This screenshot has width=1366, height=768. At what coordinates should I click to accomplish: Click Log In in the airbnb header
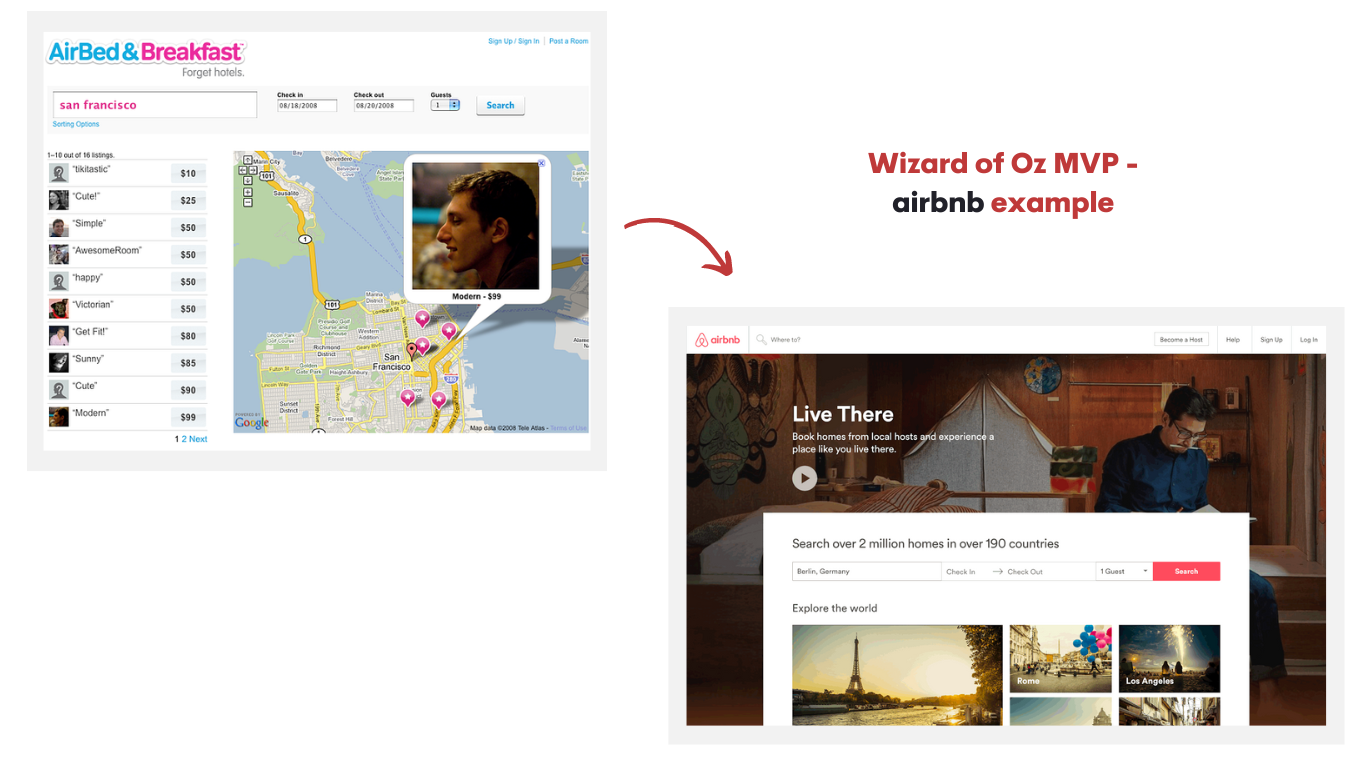point(1309,340)
